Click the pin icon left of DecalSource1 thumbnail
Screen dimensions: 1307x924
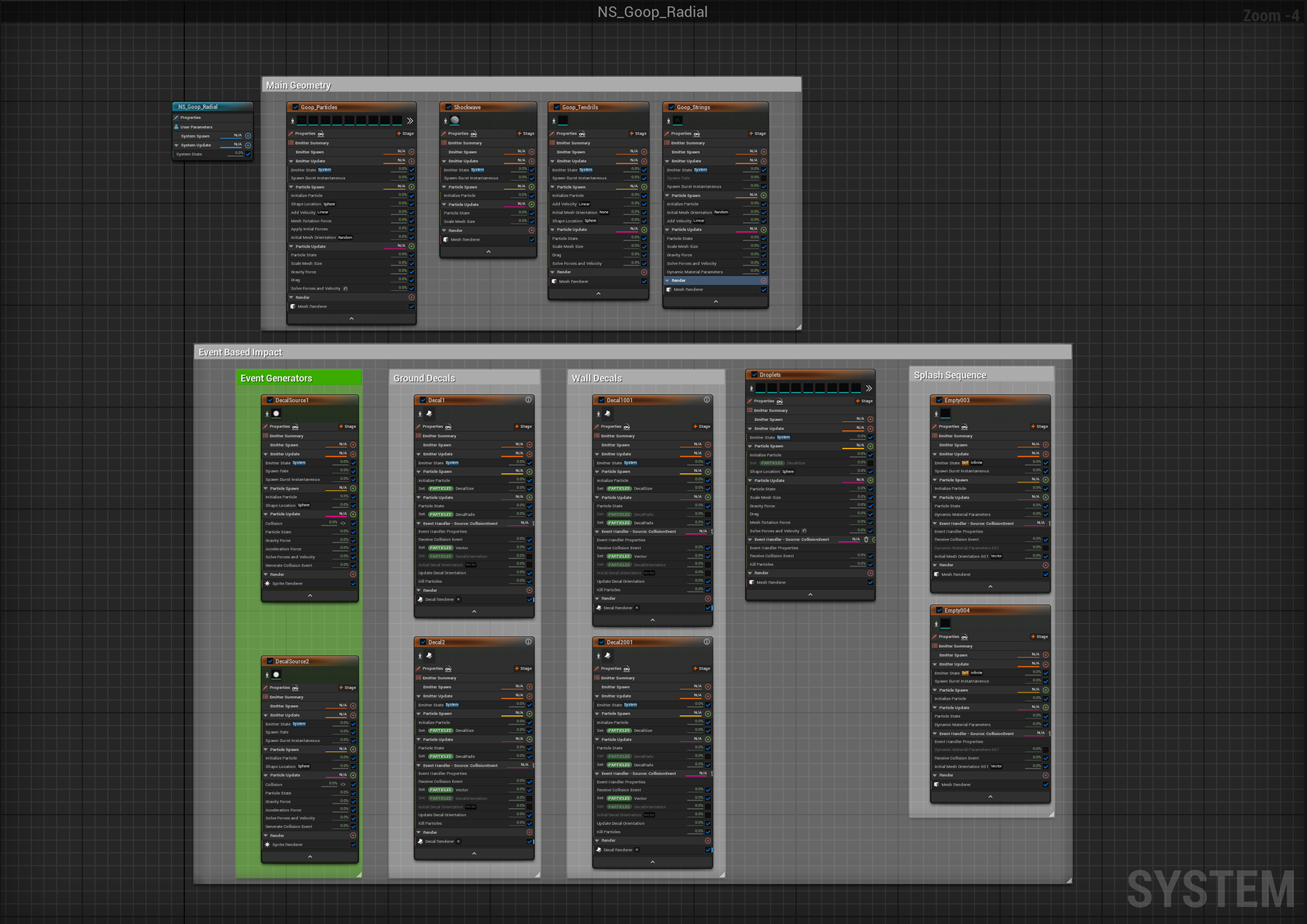[267, 414]
